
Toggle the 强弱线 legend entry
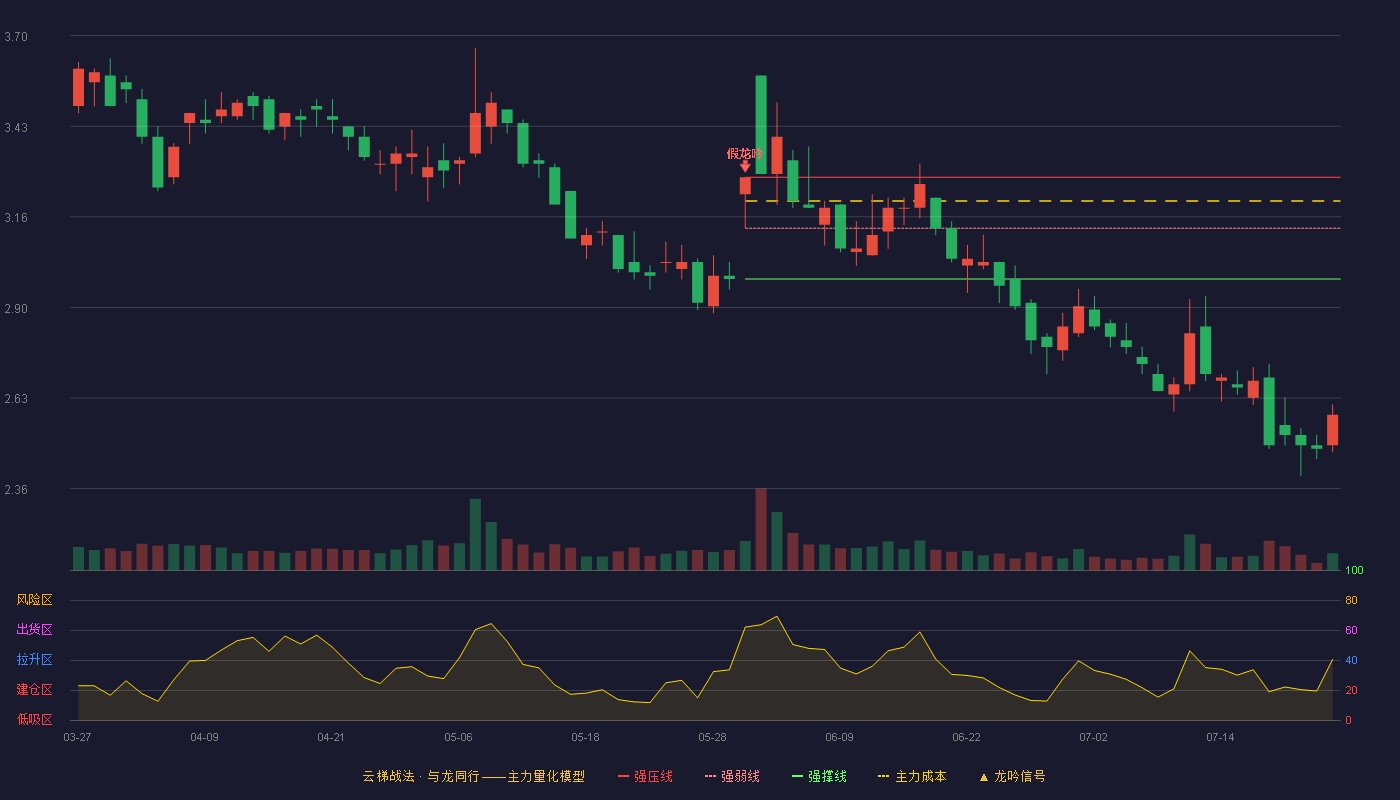click(x=732, y=776)
